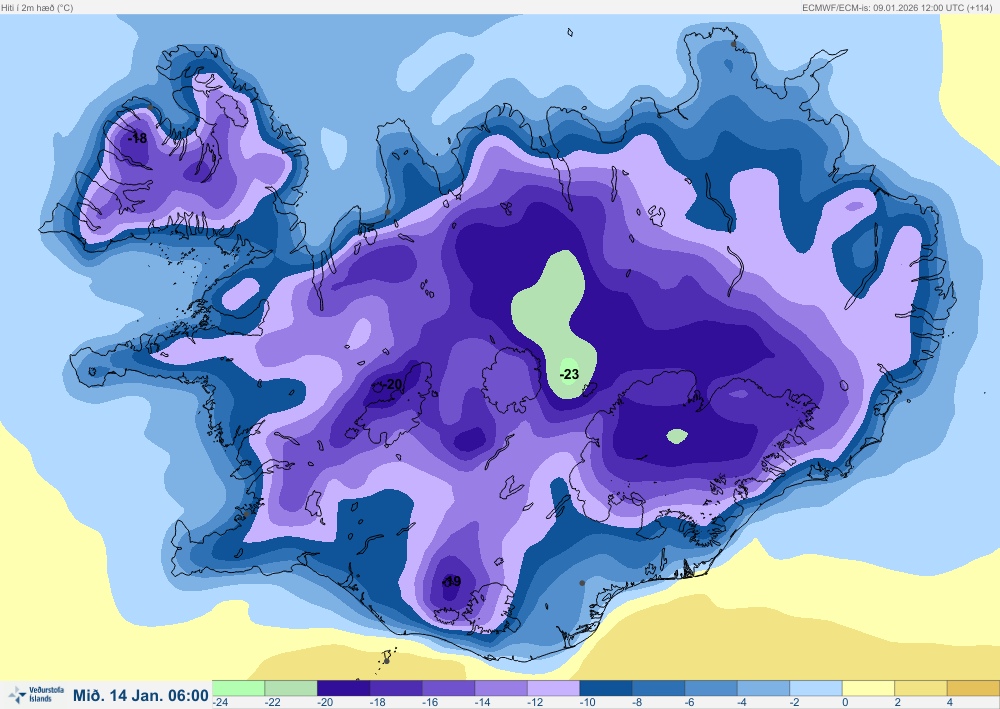Pick the legend swatch between -4 and -2

coord(763,688)
